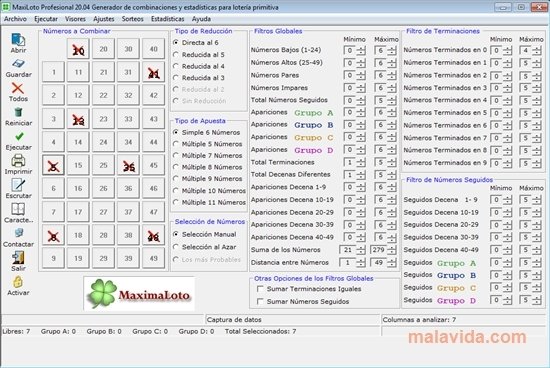Open the Ajustes menu
The height and width of the screenshot is (368, 550).
(x=103, y=19)
